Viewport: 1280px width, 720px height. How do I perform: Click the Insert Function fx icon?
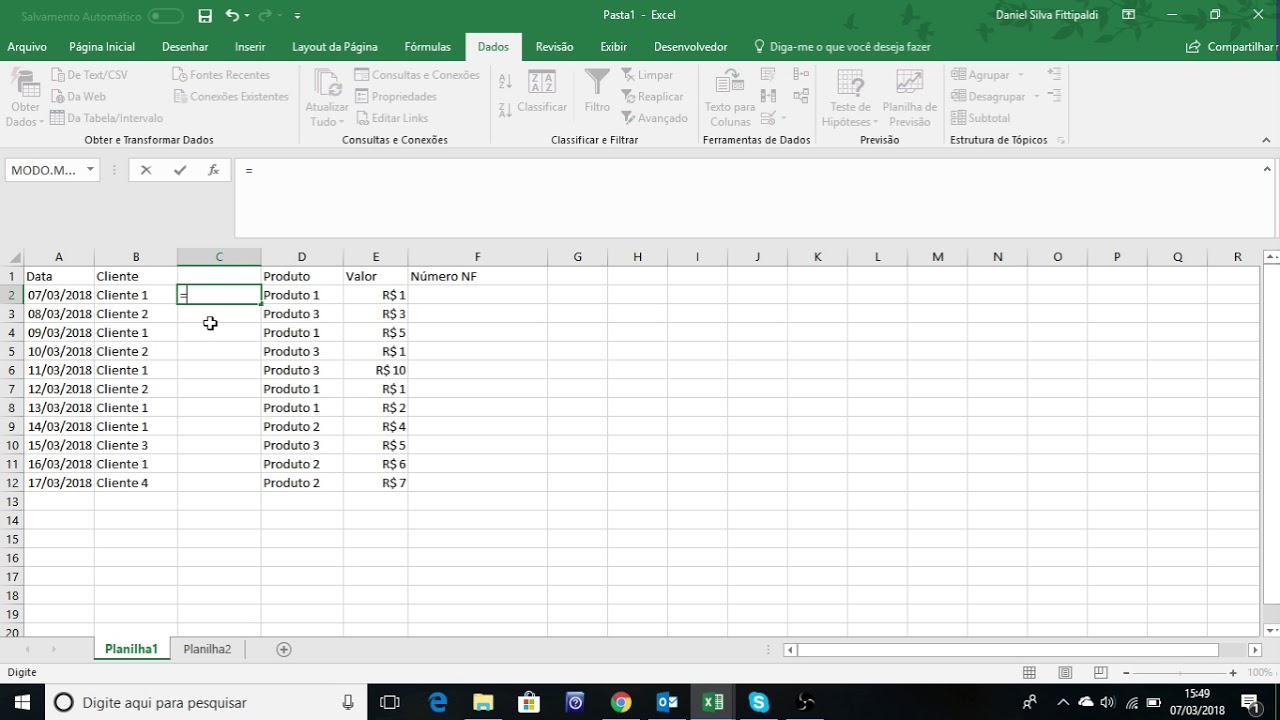(213, 170)
